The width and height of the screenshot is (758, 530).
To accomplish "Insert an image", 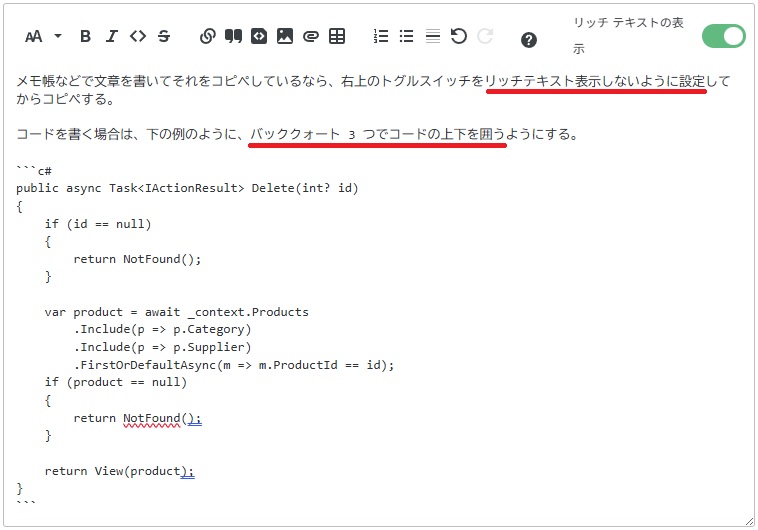I will [x=285, y=36].
